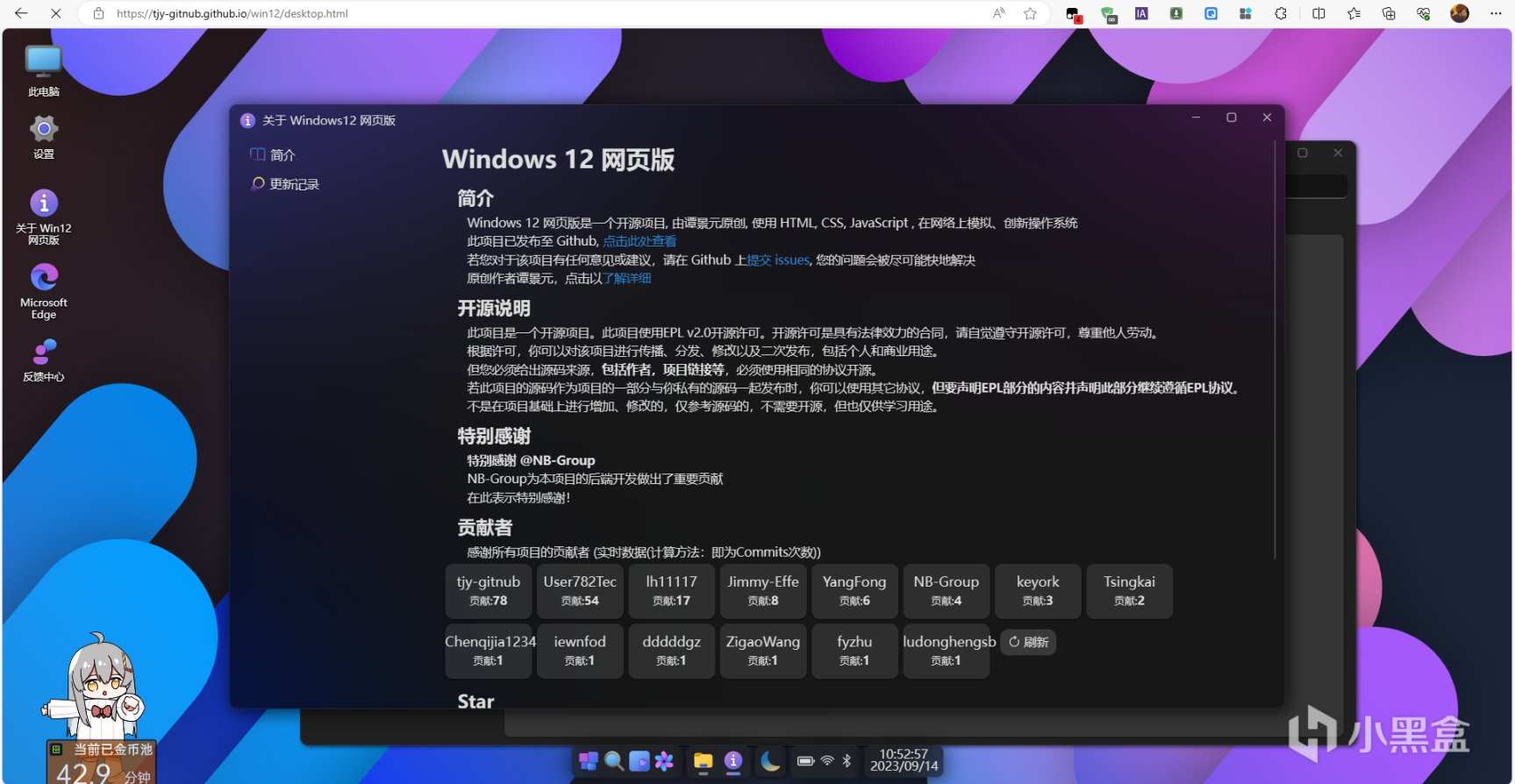Open the taskbar widgets icon
Screen dimensions: 1515x784
click(x=640, y=760)
